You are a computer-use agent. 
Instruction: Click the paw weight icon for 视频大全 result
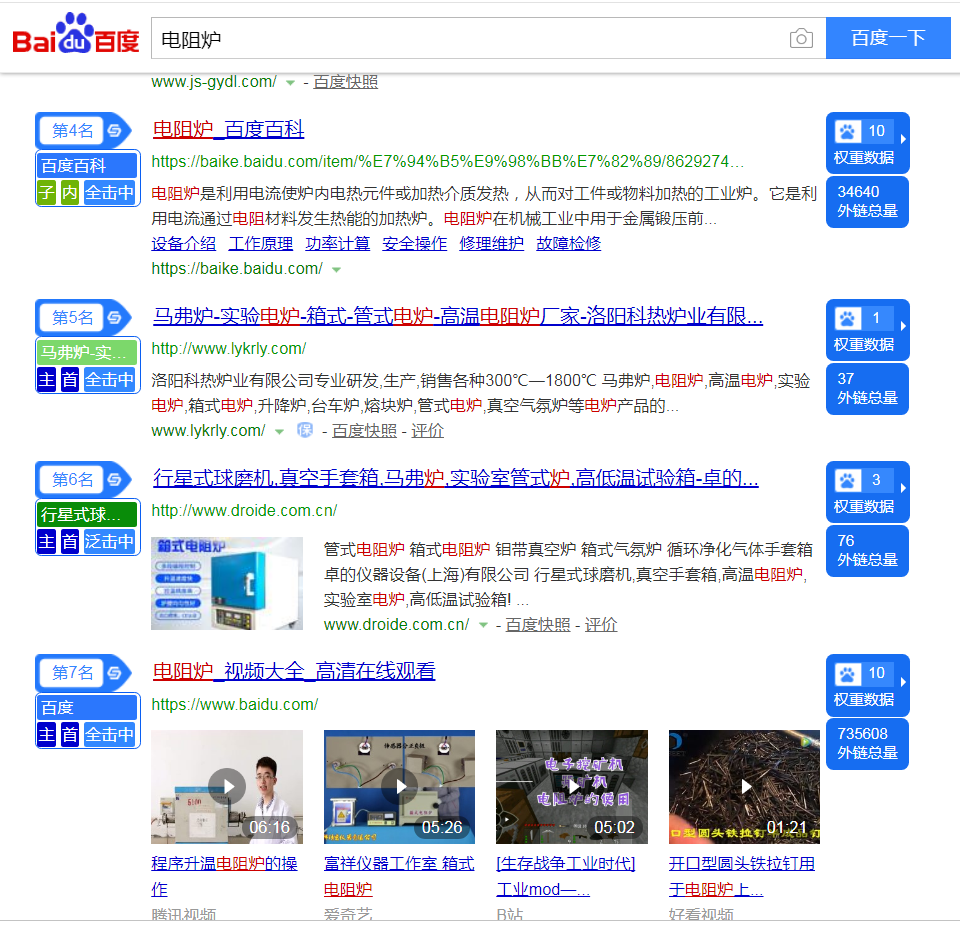point(847,674)
